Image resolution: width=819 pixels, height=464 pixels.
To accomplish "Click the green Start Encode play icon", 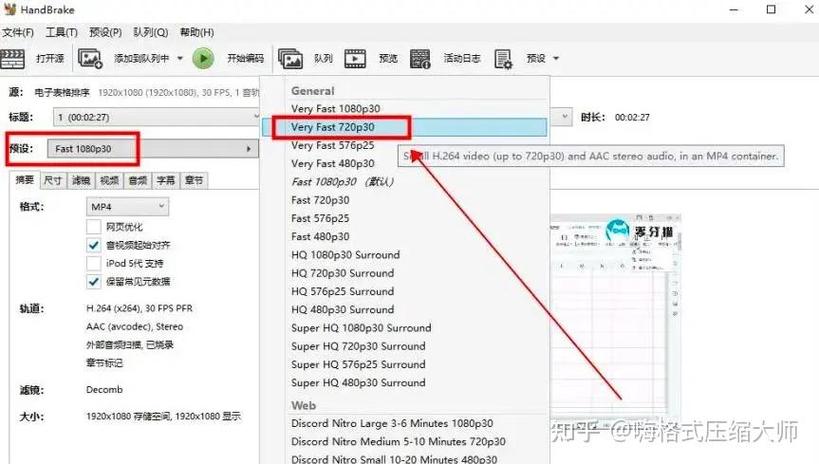I will tap(203, 59).
